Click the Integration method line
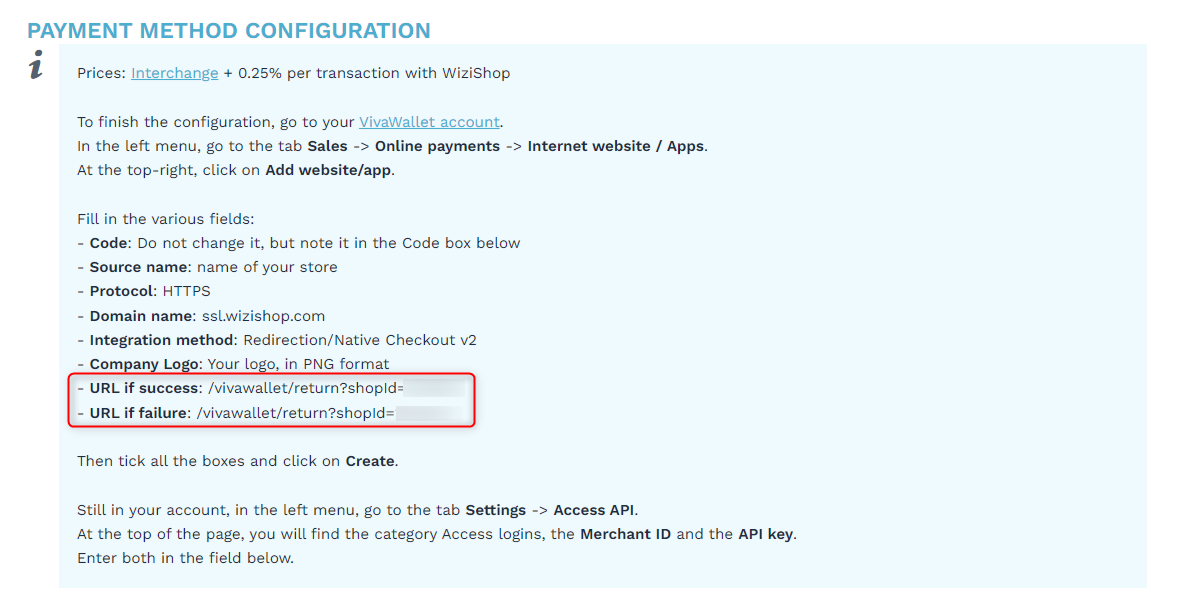 coord(276,340)
